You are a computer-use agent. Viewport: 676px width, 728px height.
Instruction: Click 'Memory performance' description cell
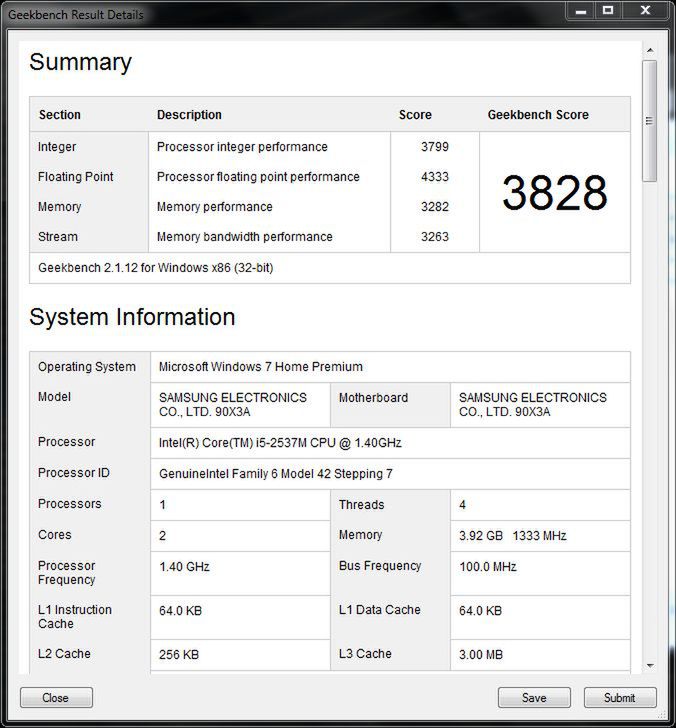tap(214, 207)
